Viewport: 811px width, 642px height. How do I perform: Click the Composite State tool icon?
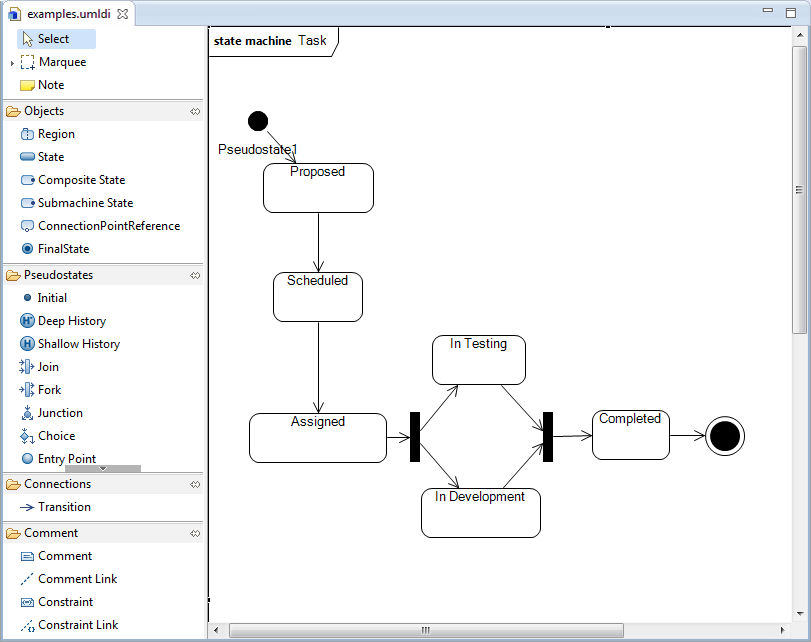coord(27,180)
